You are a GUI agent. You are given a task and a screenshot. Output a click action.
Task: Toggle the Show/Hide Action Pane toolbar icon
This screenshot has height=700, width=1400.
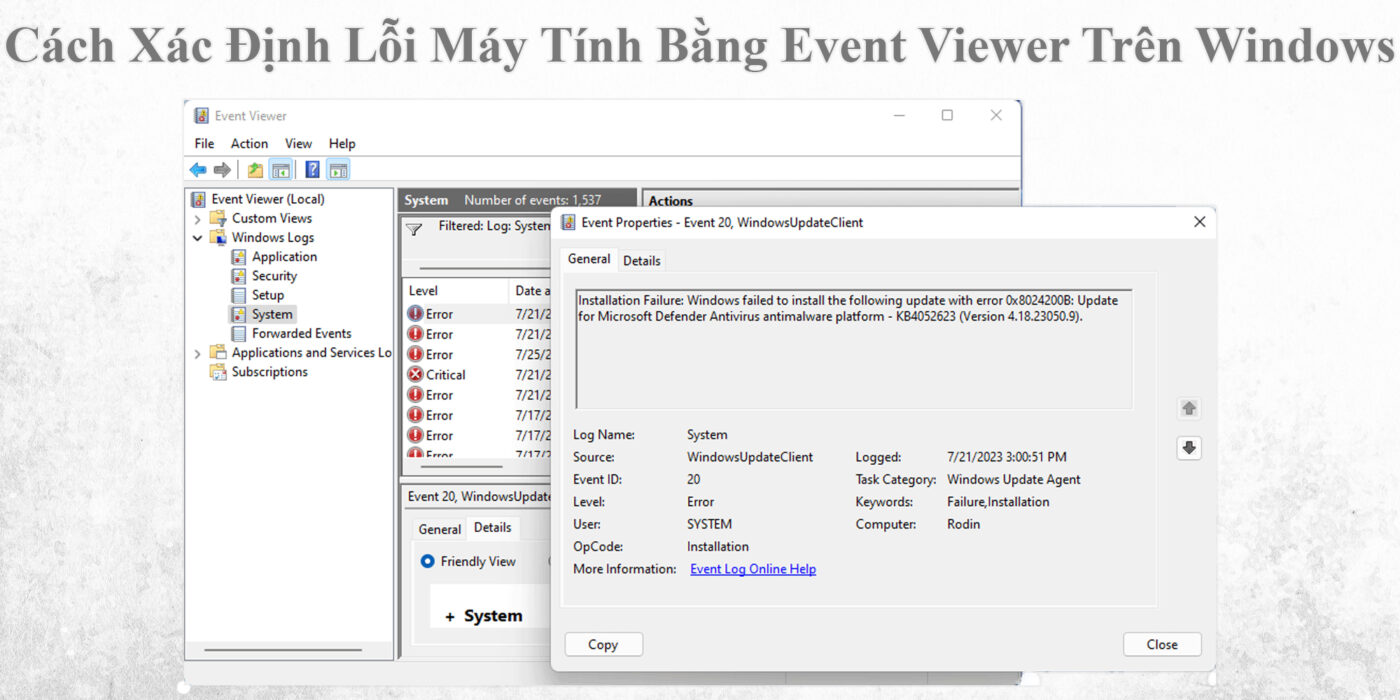(x=338, y=170)
